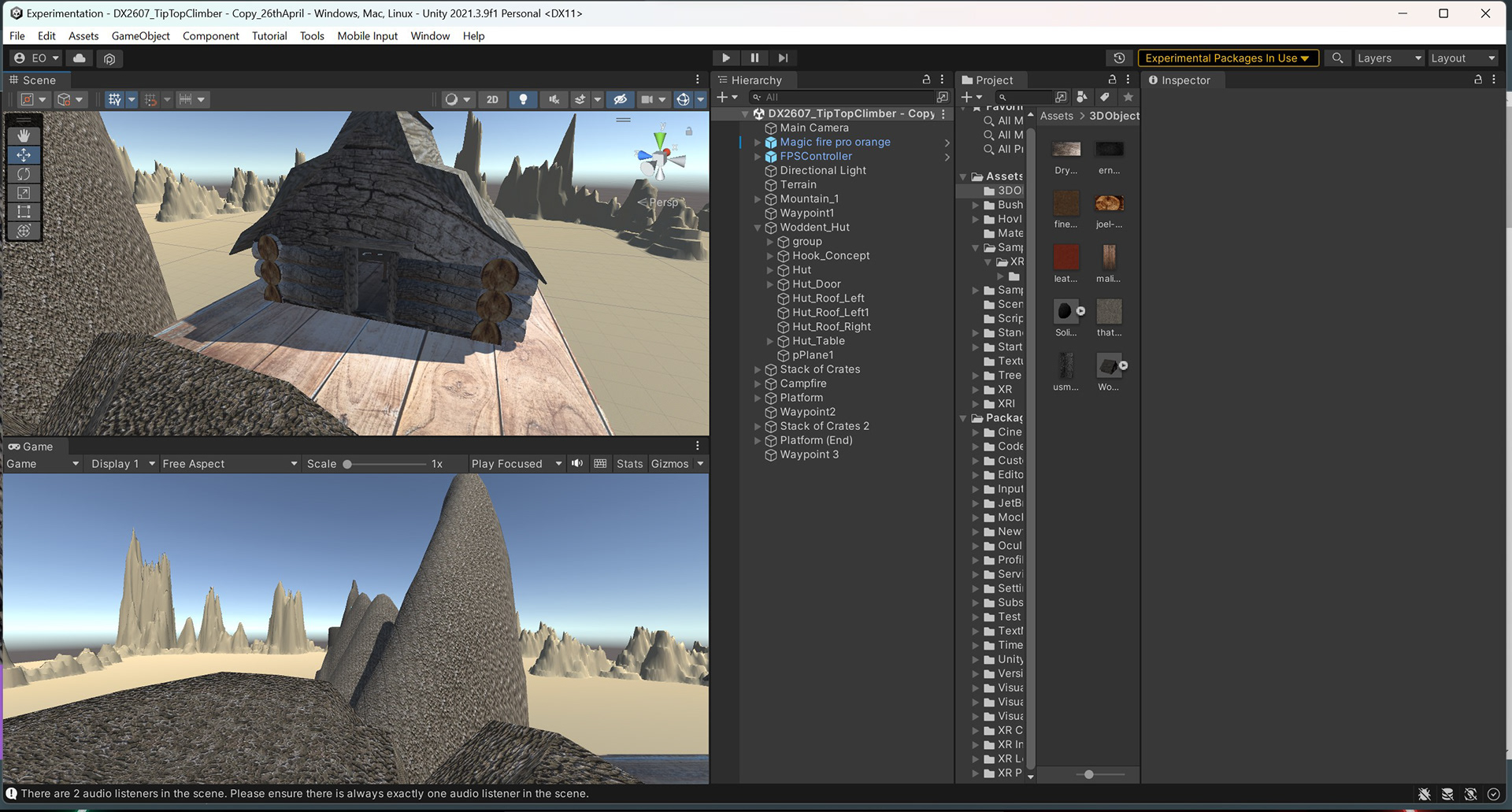
Task: Collapse the Woddent_Hut tree node
Action: (x=758, y=228)
